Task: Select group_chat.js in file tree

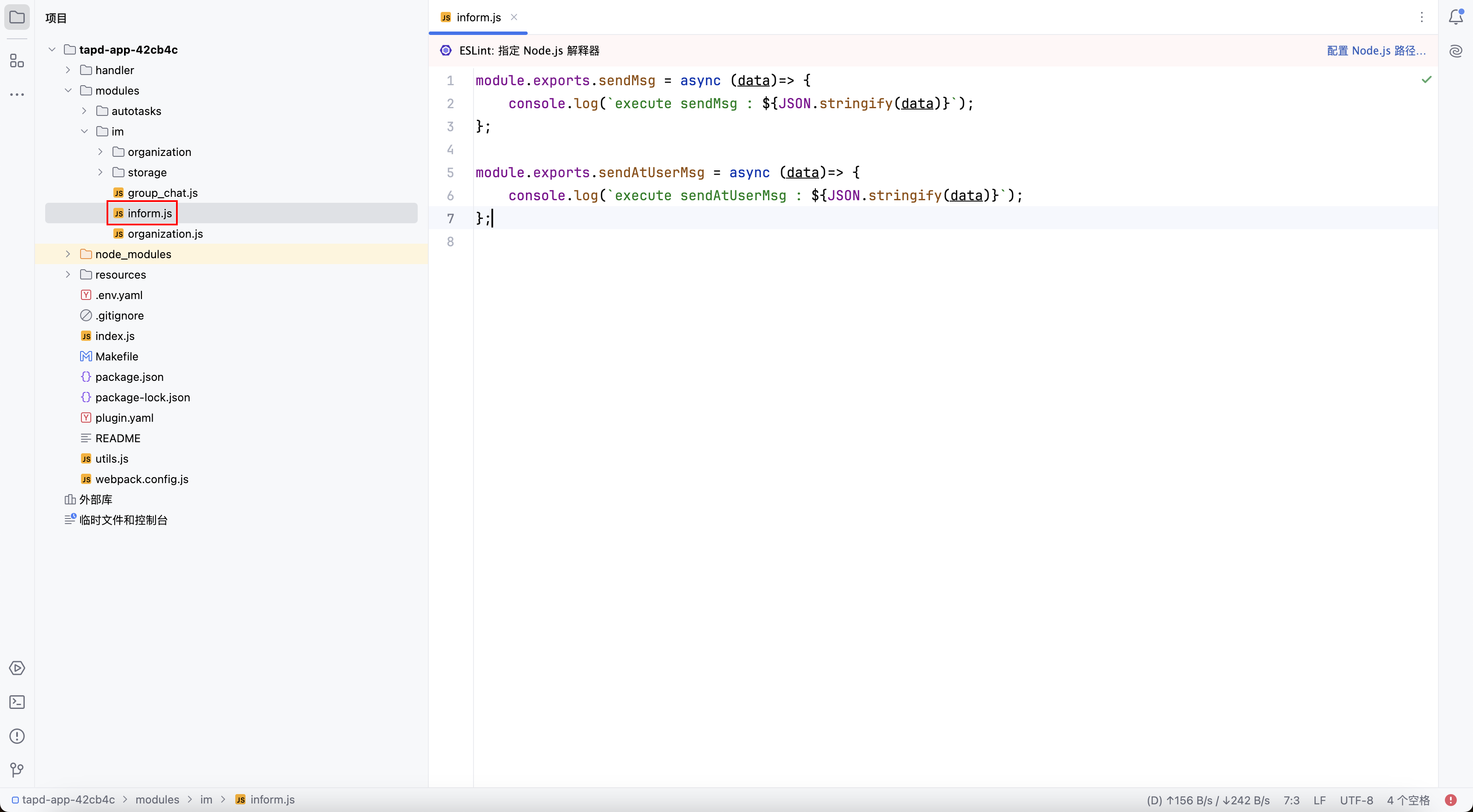Action: pyautogui.click(x=162, y=192)
